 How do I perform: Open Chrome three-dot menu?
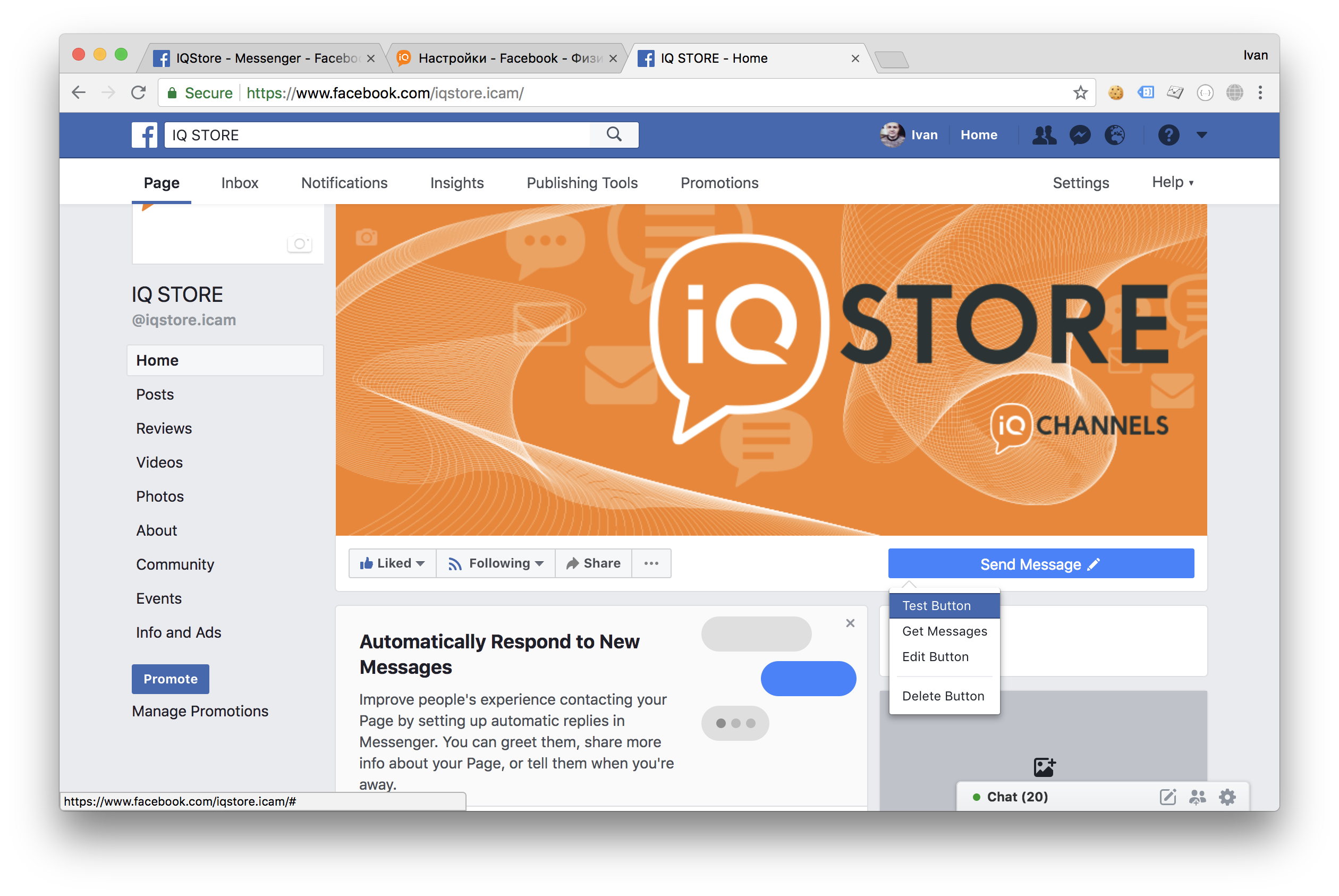(1260, 92)
